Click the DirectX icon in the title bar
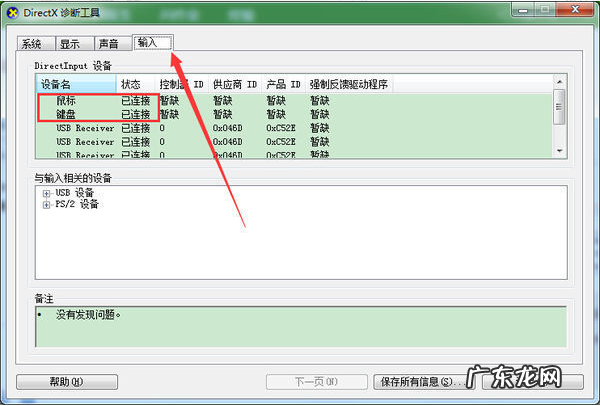 pyautogui.click(x=13, y=13)
